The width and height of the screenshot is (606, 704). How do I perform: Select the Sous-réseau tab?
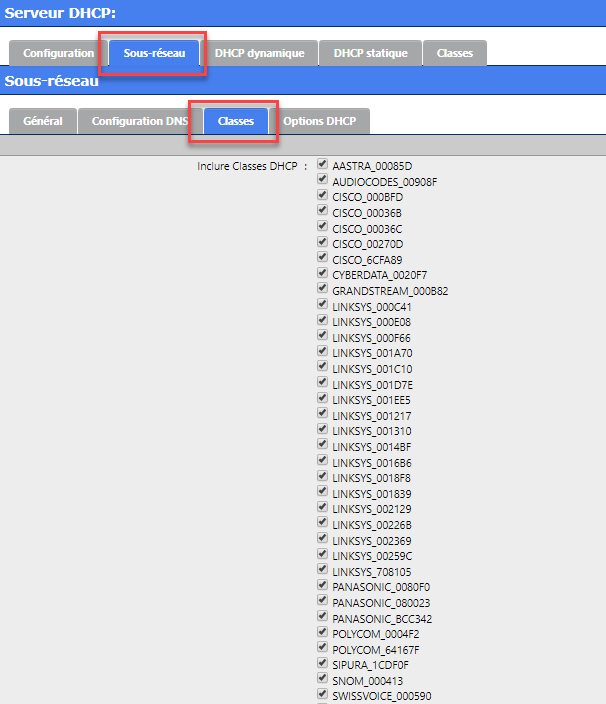pos(154,53)
